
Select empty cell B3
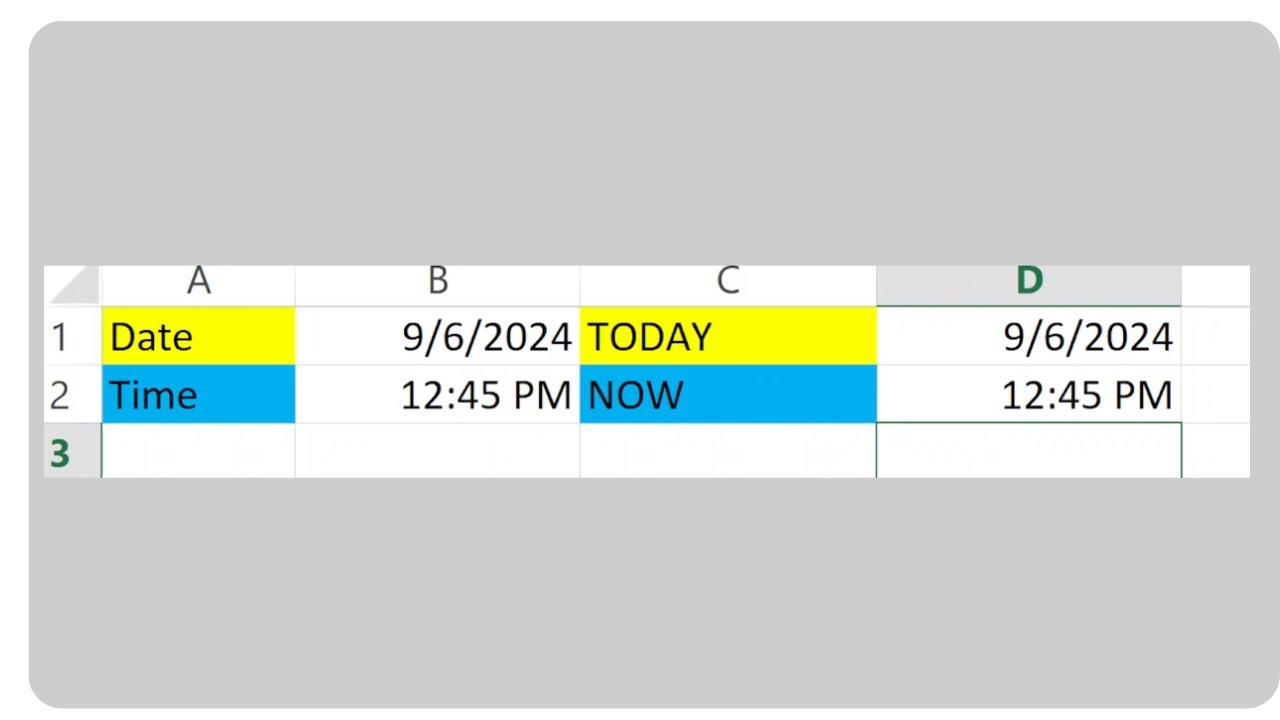437,452
